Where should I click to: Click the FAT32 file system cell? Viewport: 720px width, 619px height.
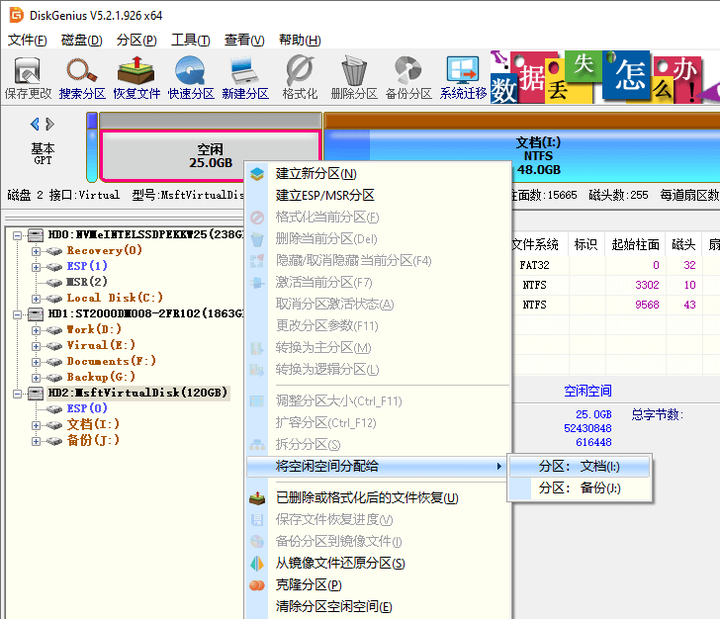[534, 265]
